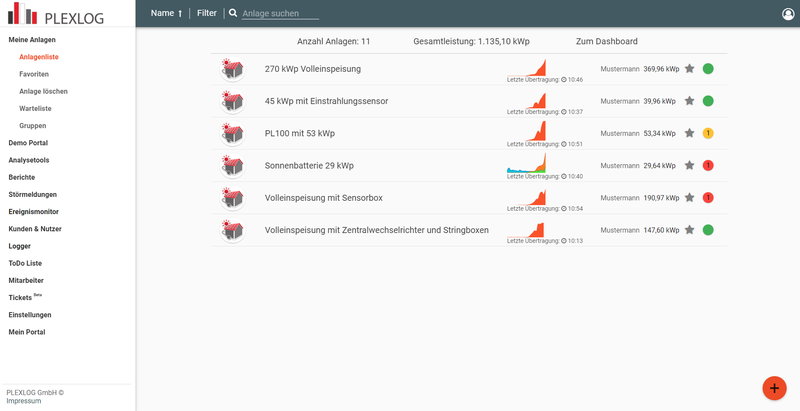Open Sonnenbatterie 29 kWp plant
800x411 pixels.
point(309,166)
